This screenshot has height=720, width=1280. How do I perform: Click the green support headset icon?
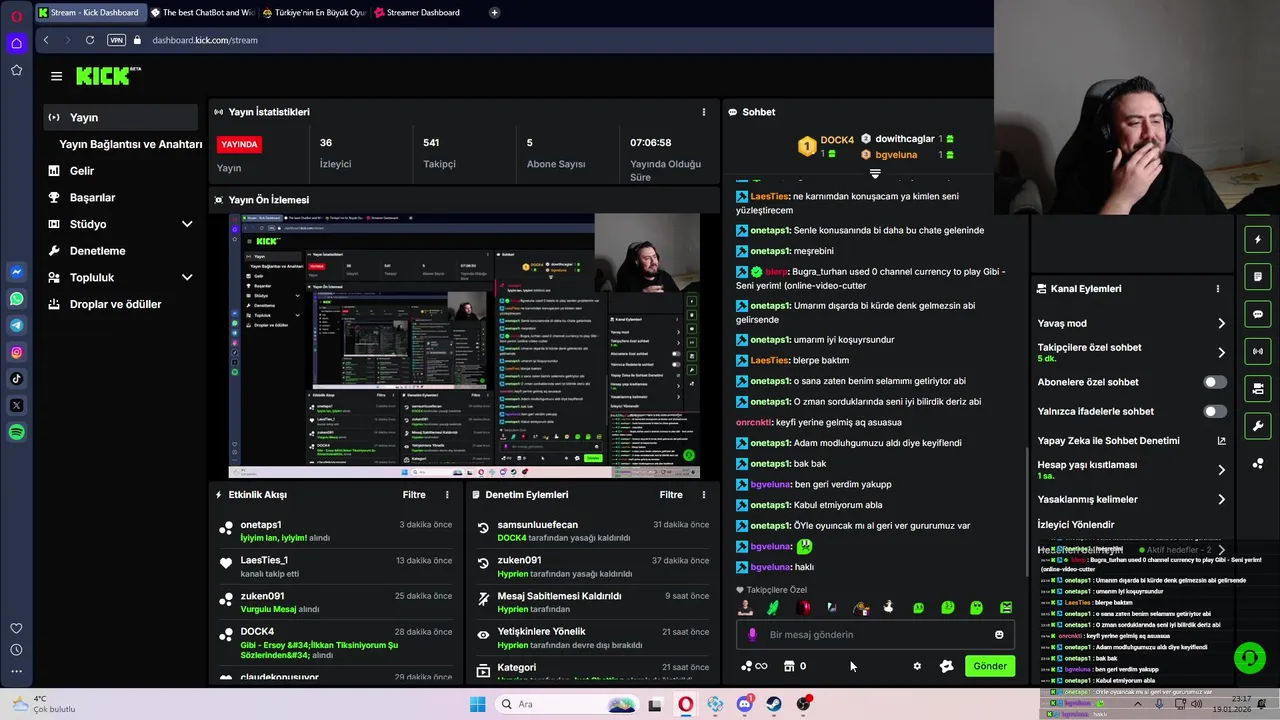point(1249,658)
